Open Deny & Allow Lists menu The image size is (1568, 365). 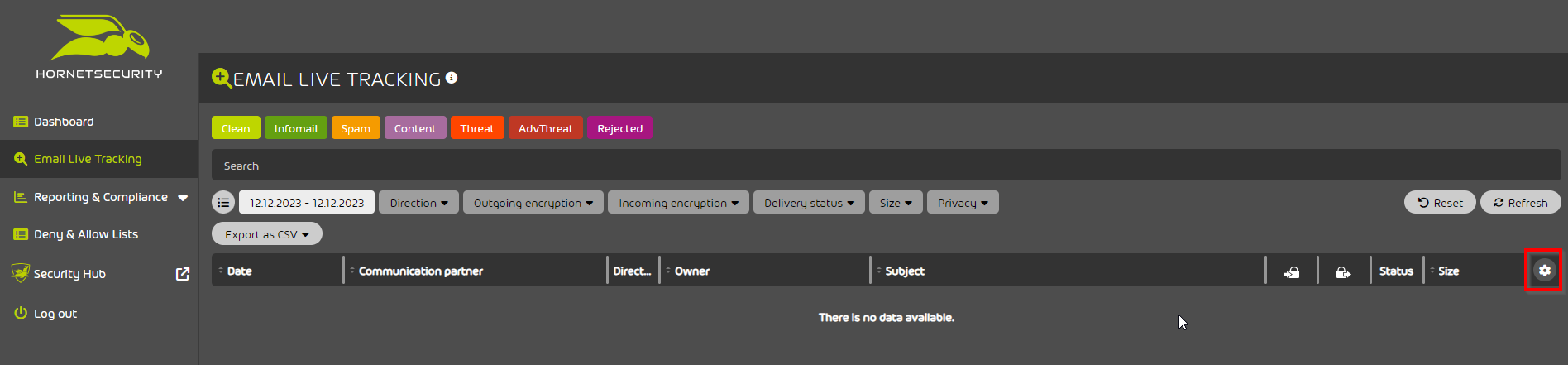pos(86,234)
